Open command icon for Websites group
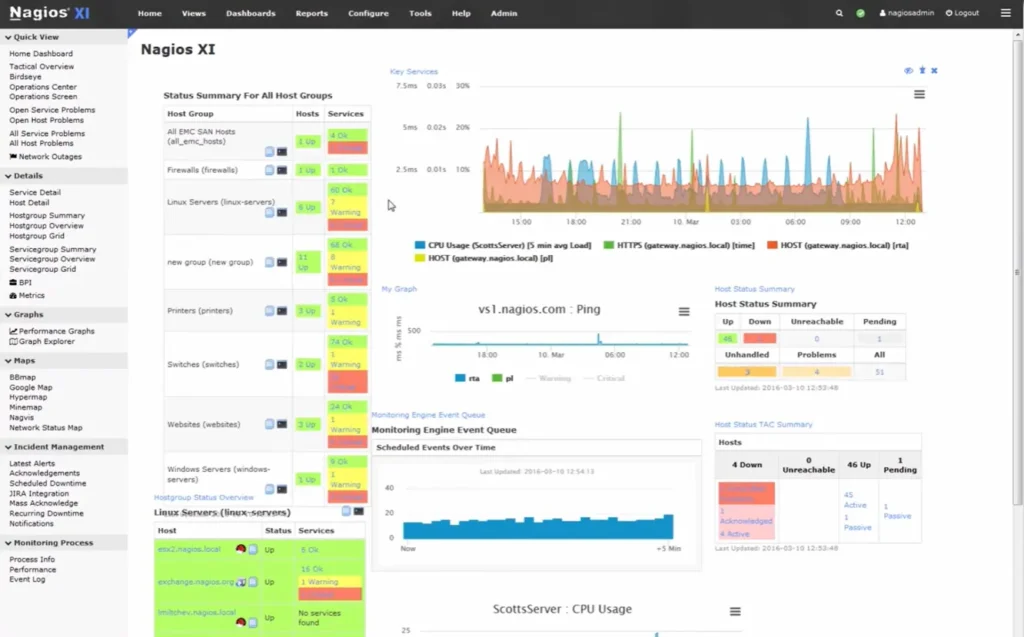1024x637 pixels. [x=281, y=424]
